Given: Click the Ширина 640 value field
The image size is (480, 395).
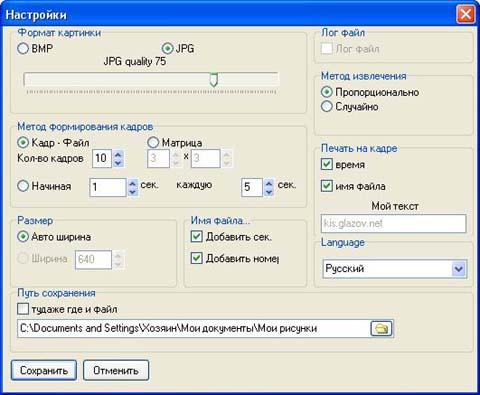Looking at the screenshot, I should click(93, 259).
